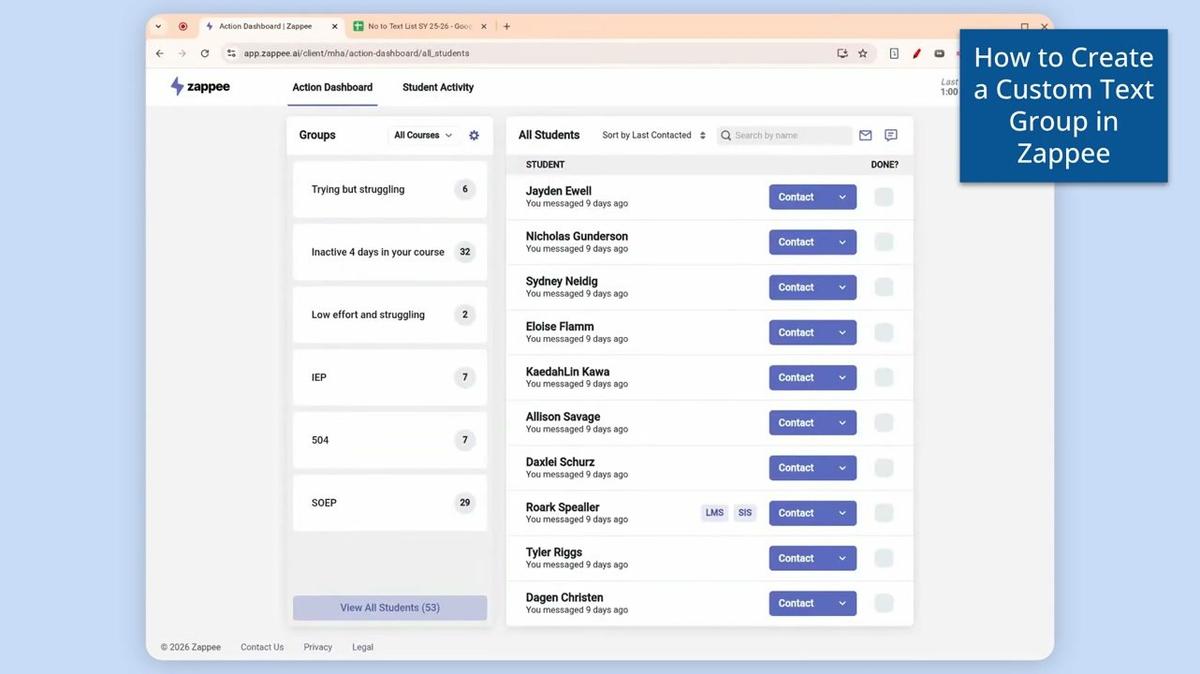The image size is (1200, 674).
Task: Switch to the Student Activity tab
Action: click(x=438, y=87)
